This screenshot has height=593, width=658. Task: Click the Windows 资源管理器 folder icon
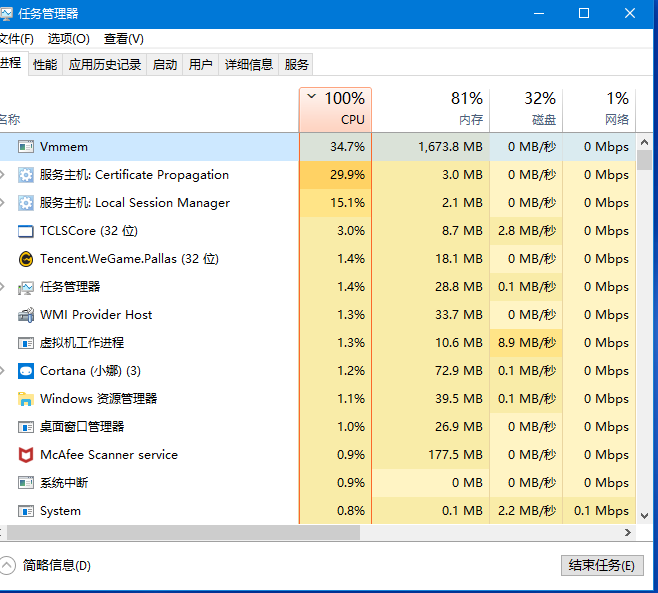(x=26, y=399)
